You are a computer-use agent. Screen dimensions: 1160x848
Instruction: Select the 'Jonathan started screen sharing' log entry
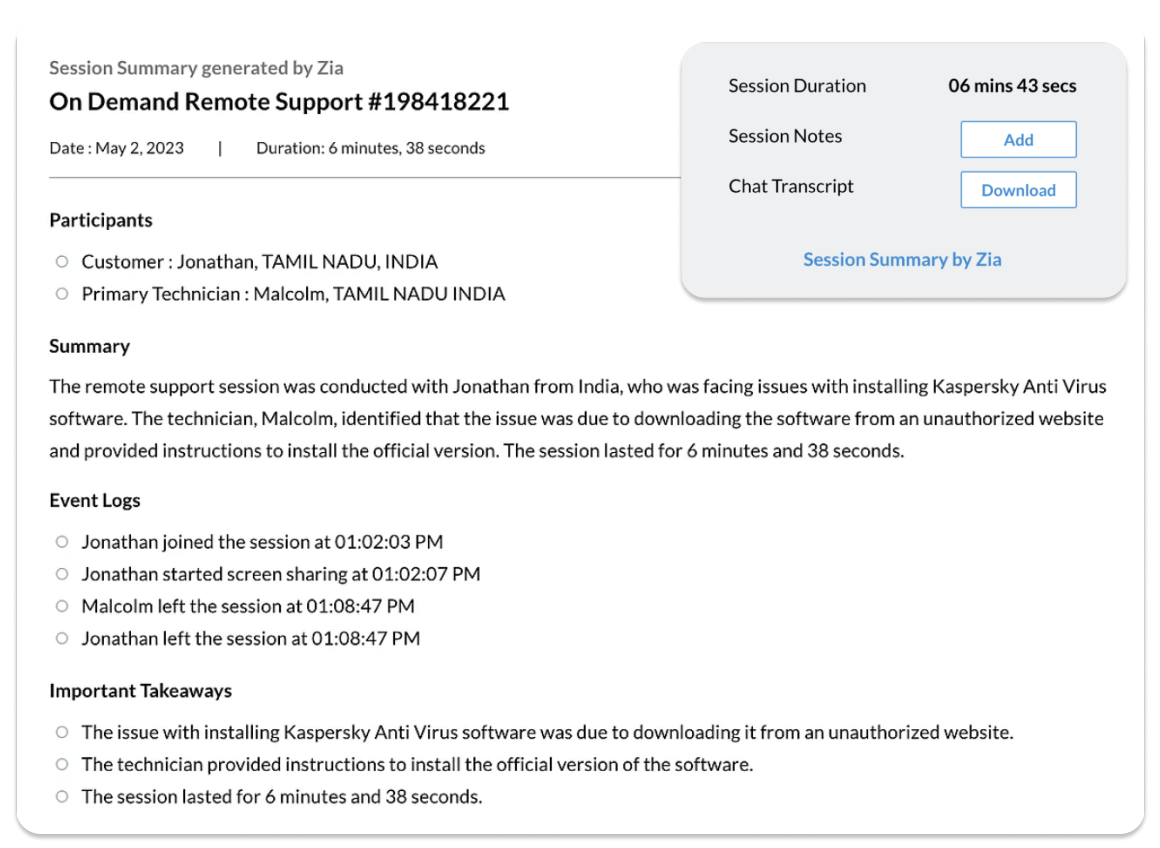(x=280, y=574)
